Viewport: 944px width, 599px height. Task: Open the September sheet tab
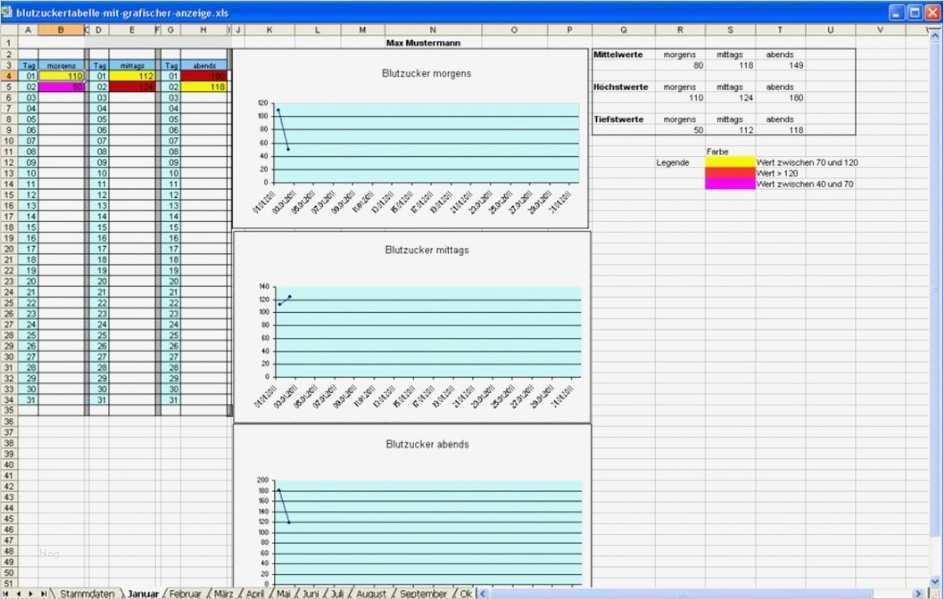pyautogui.click(x=422, y=592)
